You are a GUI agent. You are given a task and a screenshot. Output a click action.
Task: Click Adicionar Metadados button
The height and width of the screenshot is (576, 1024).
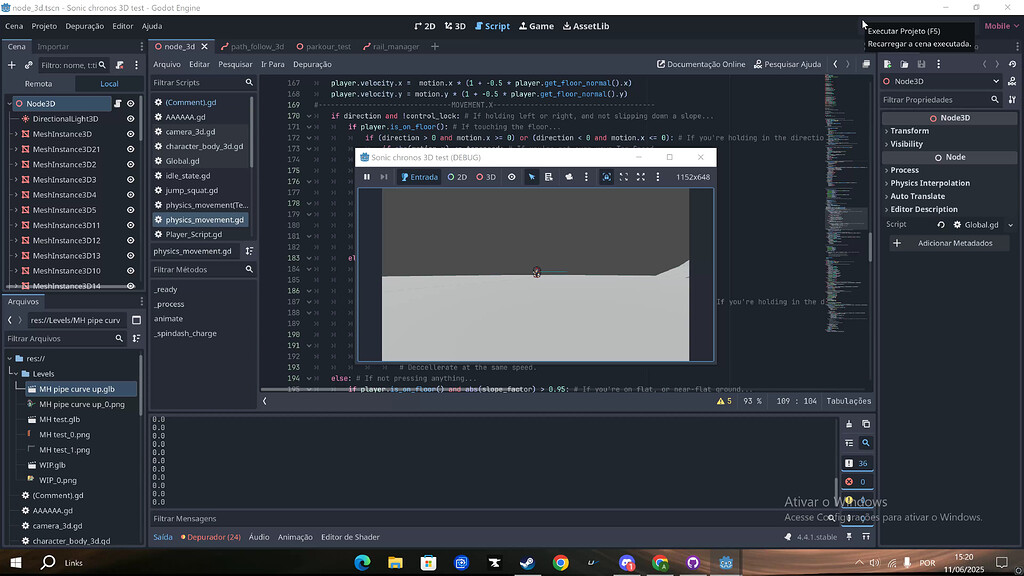coord(949,243)
